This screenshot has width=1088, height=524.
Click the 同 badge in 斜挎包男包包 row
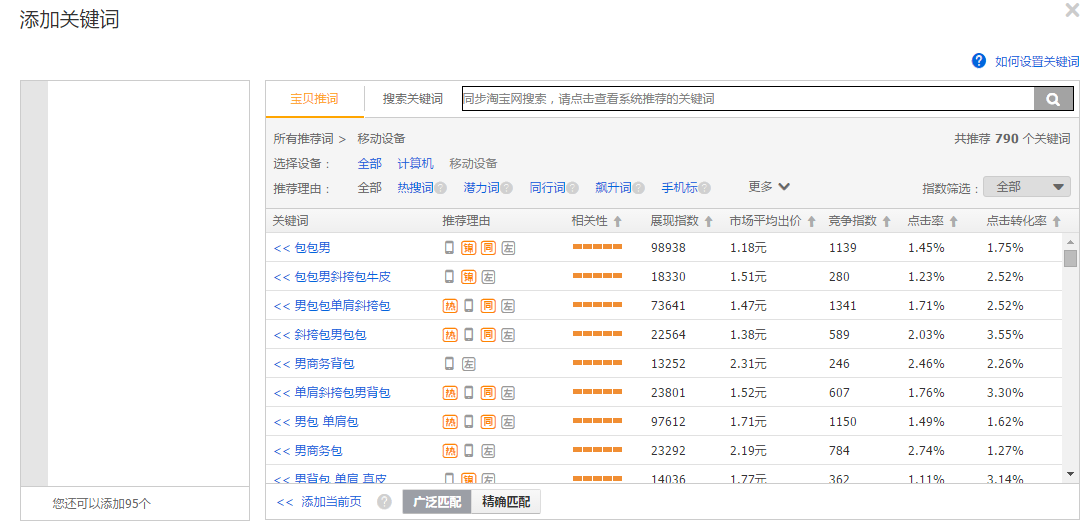[488, 335]
